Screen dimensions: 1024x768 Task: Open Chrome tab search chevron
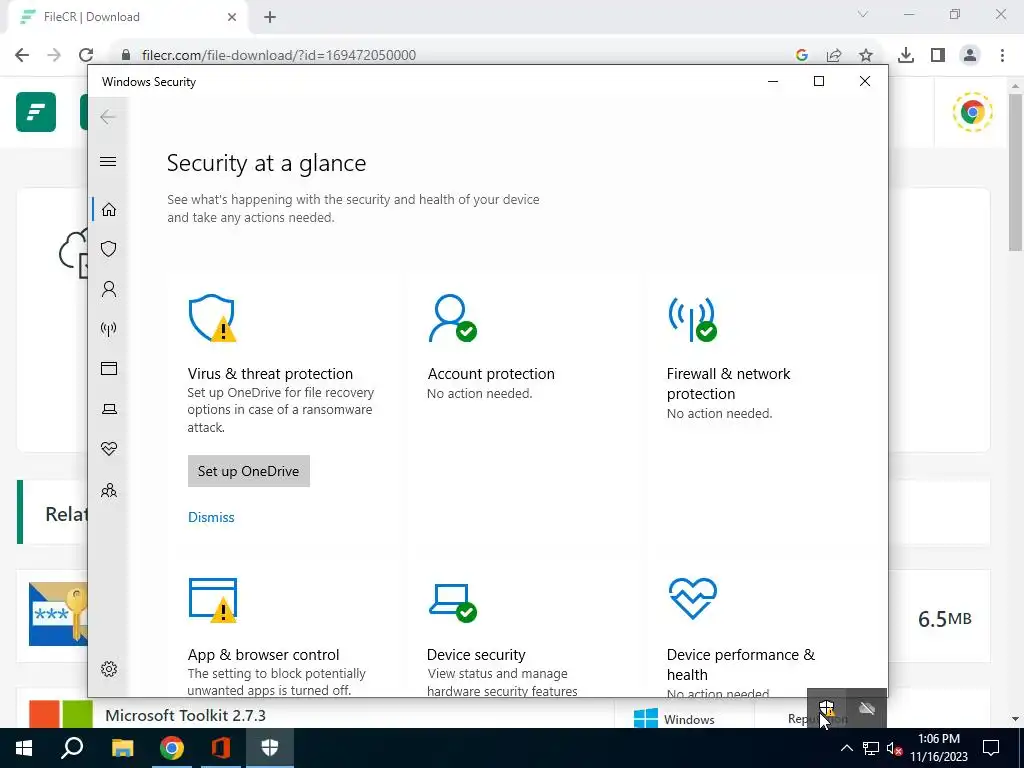point(863,14)
